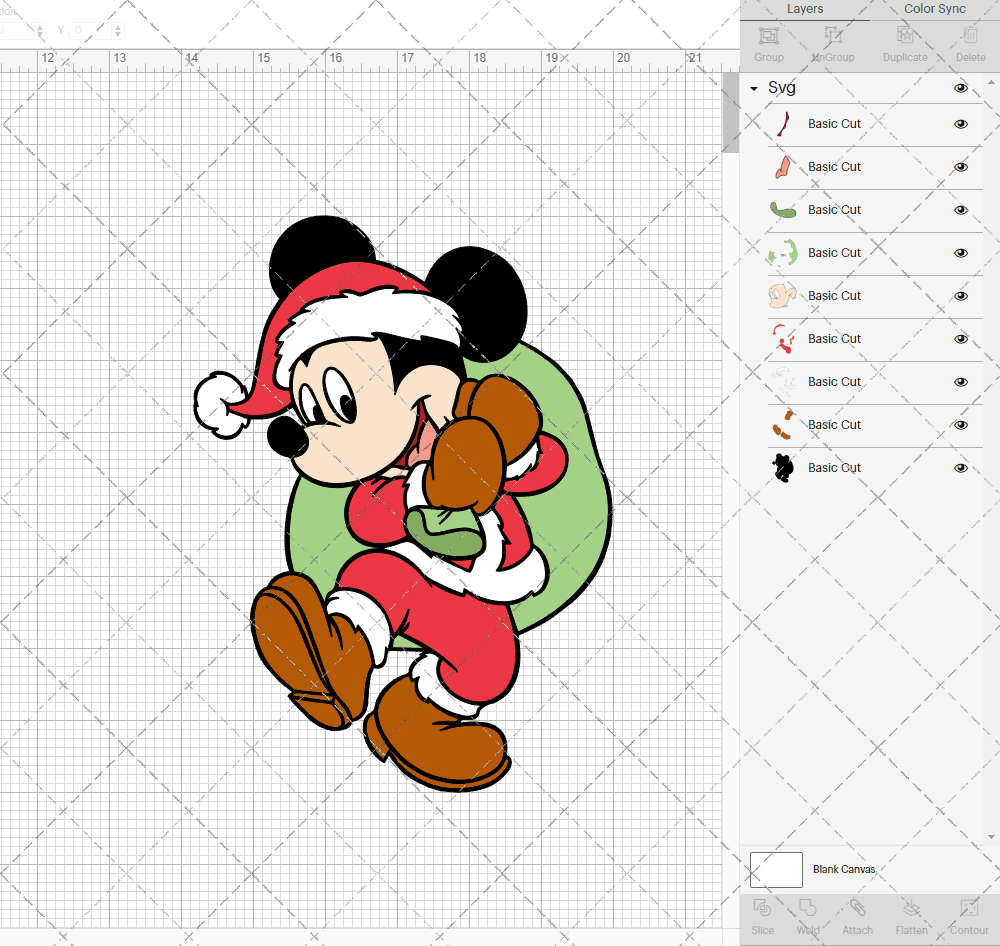Viewport: 1000px width, 946px height.
Task: Select the dark red line layer thumbnail
Action: coord(783,124)
